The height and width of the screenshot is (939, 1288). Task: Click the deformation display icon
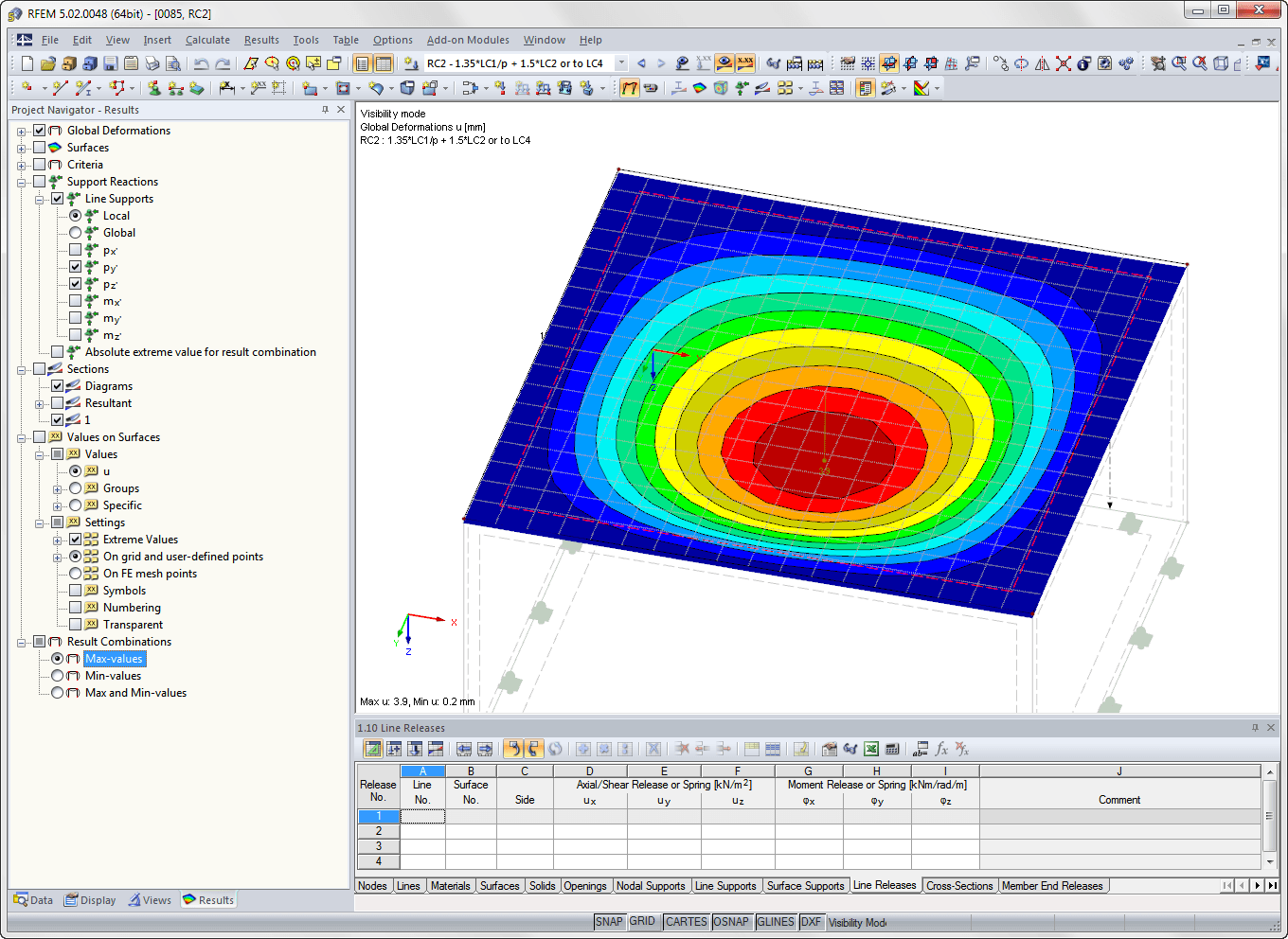(631, 87)
